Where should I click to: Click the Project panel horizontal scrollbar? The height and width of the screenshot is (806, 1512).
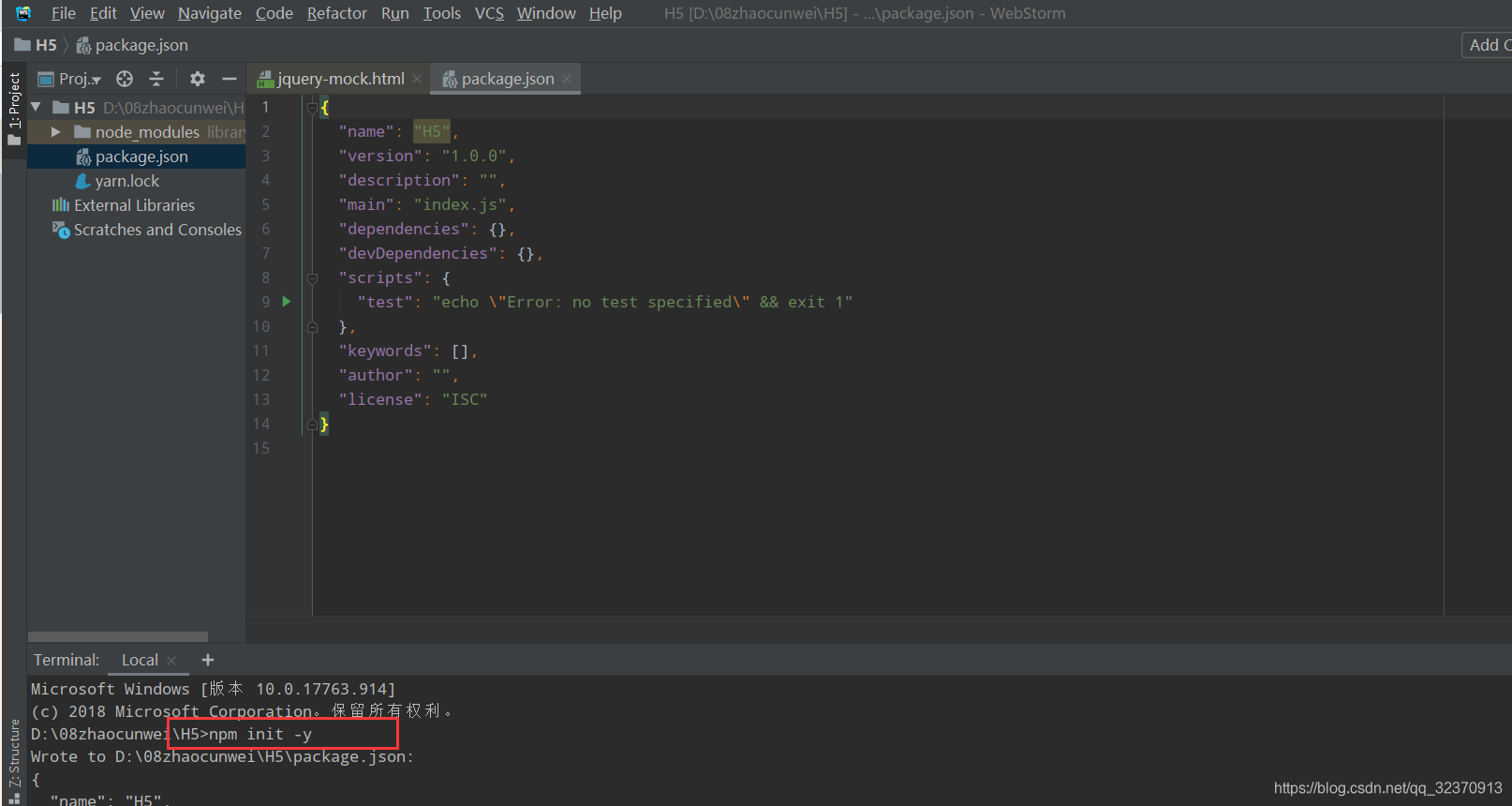point(118,636)
